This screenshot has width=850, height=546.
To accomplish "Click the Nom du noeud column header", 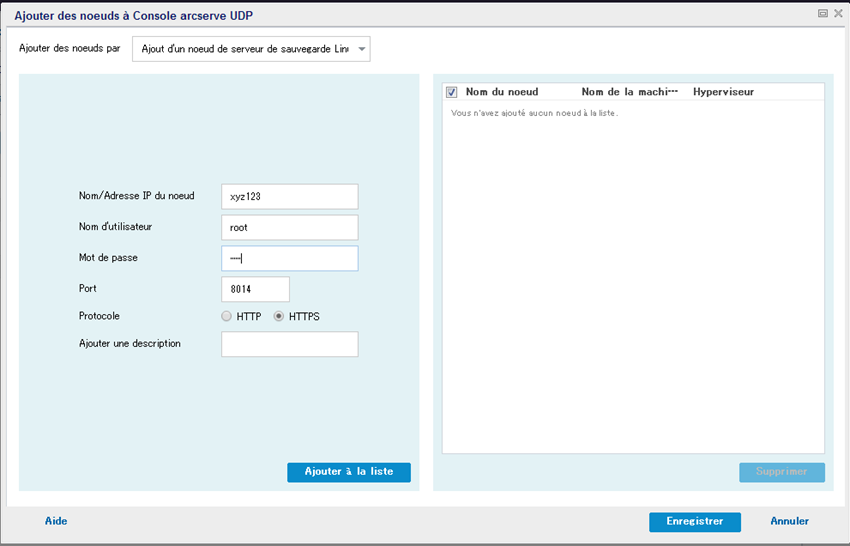I will pyautogui.click(x=502, y=92).
